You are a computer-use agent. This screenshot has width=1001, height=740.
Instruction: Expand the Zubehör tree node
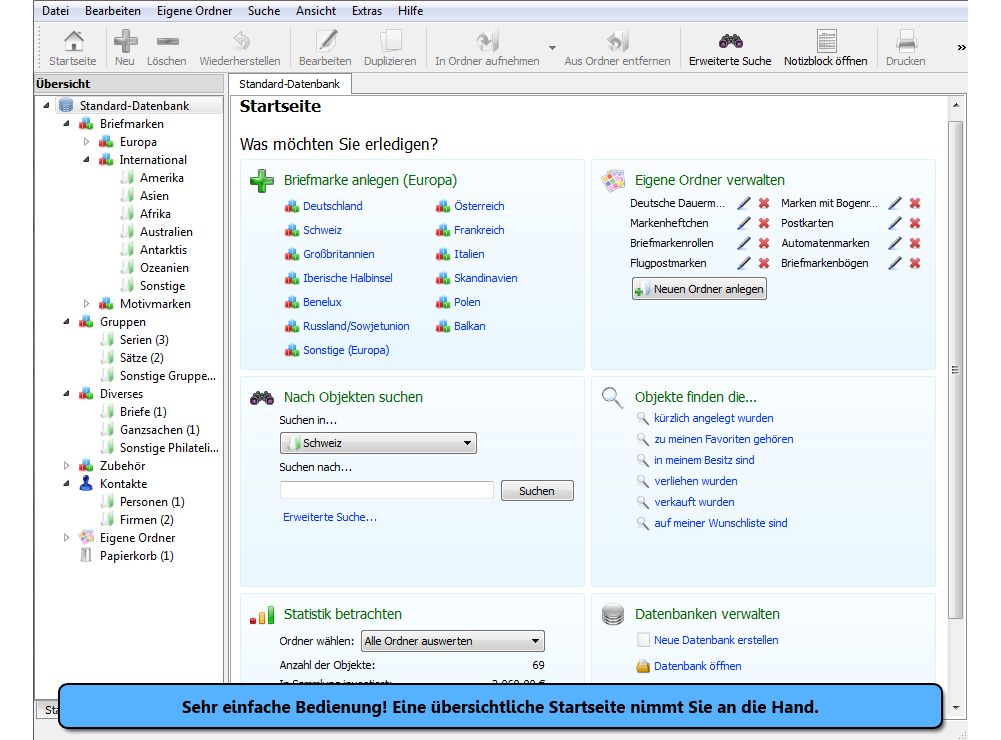pyautogui.click(x=66, y=465)
